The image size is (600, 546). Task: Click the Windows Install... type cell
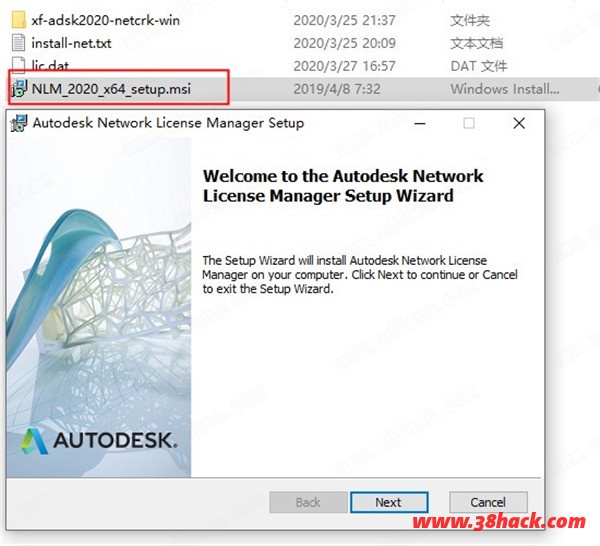coord(505,89)
